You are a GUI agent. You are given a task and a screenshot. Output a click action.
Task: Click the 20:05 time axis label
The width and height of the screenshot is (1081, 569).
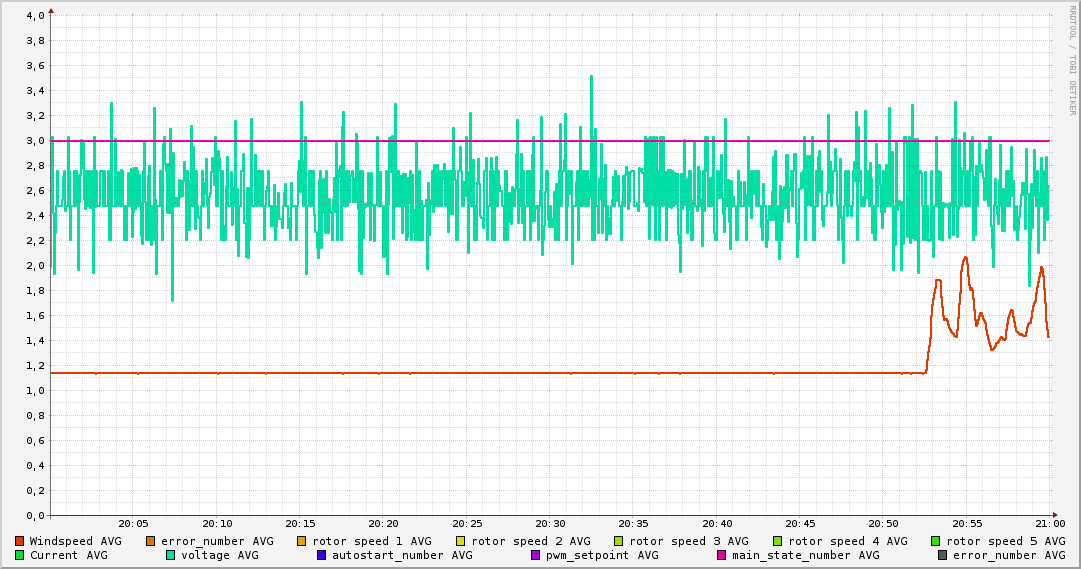click(134, 523)
